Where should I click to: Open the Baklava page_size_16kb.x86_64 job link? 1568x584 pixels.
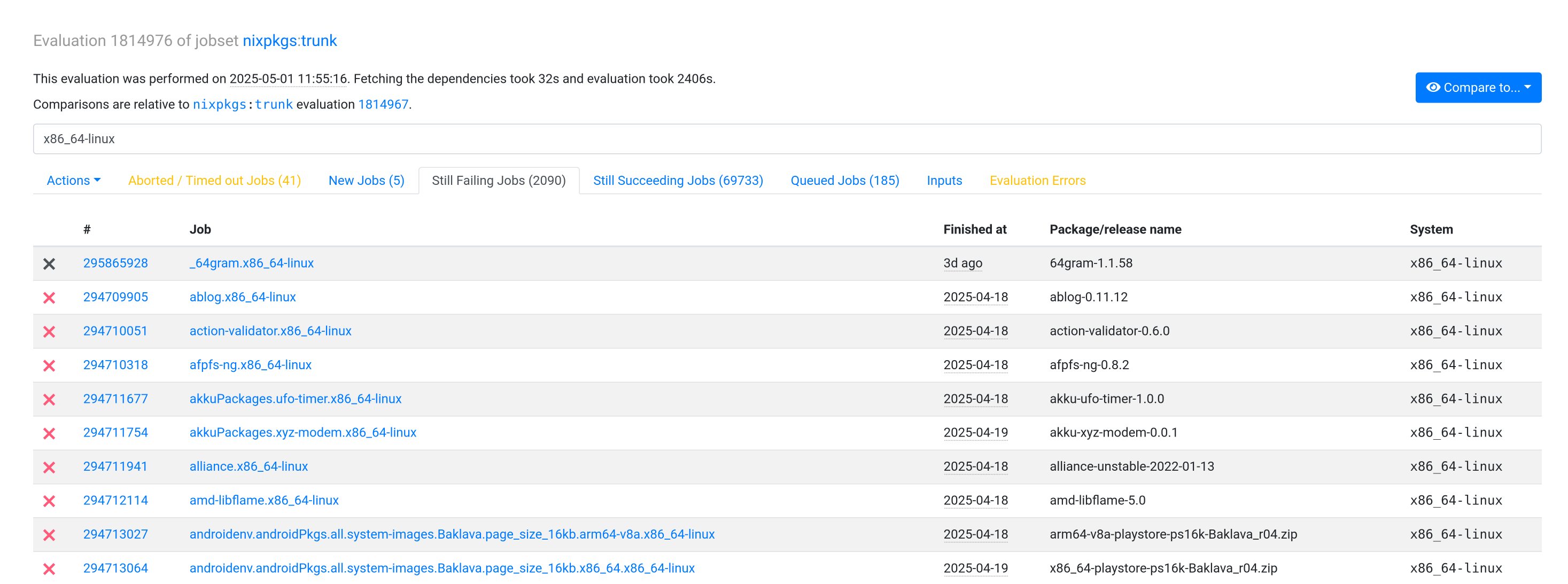click(442, 568)
